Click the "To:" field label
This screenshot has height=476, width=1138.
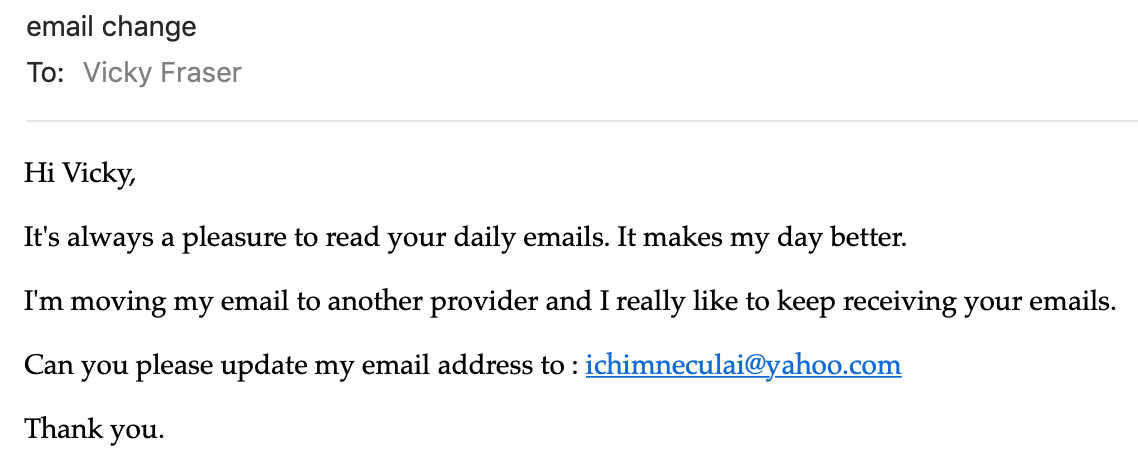point(45,73)
